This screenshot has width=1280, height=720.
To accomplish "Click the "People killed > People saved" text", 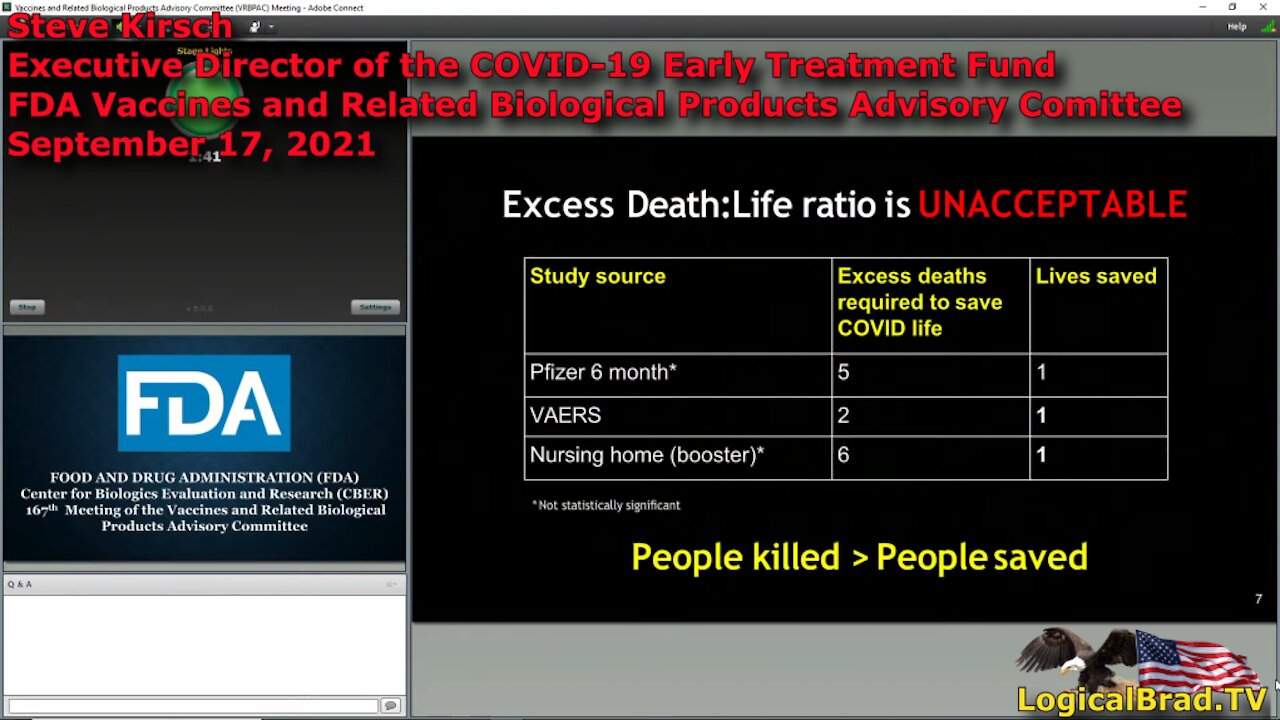I will 859,557.
